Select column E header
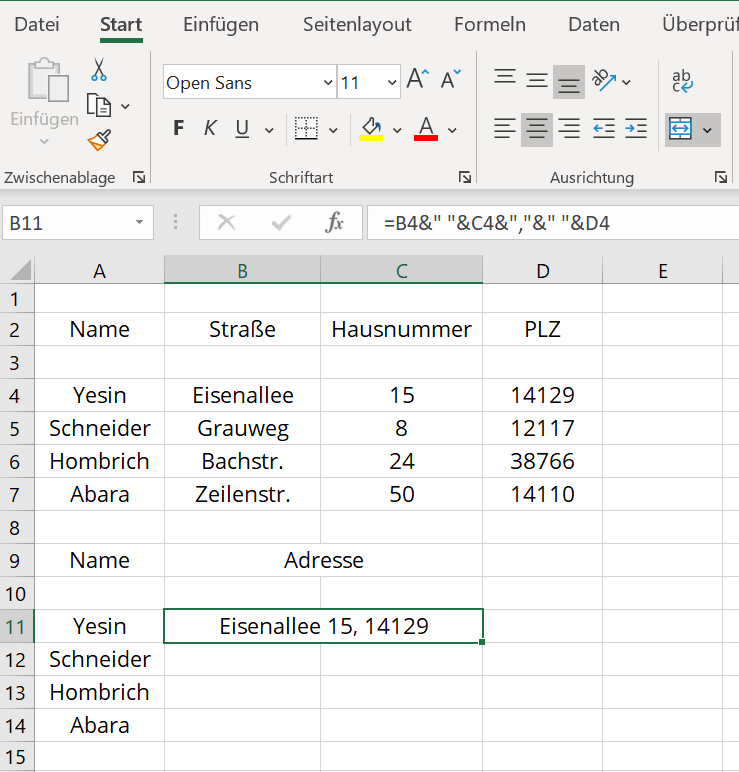739x772 pixels. (x=663, y=270)
